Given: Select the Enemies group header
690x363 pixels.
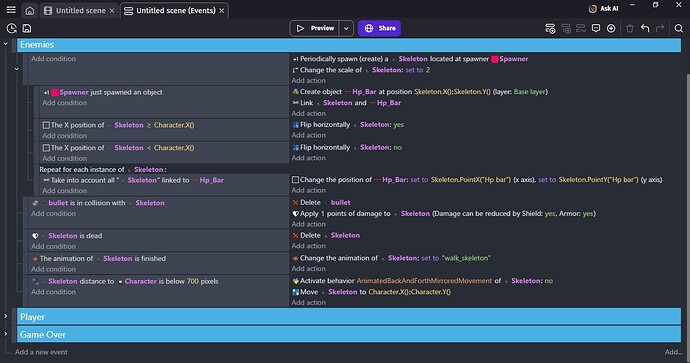Looking at the screenshot, I should coord(349,45).
